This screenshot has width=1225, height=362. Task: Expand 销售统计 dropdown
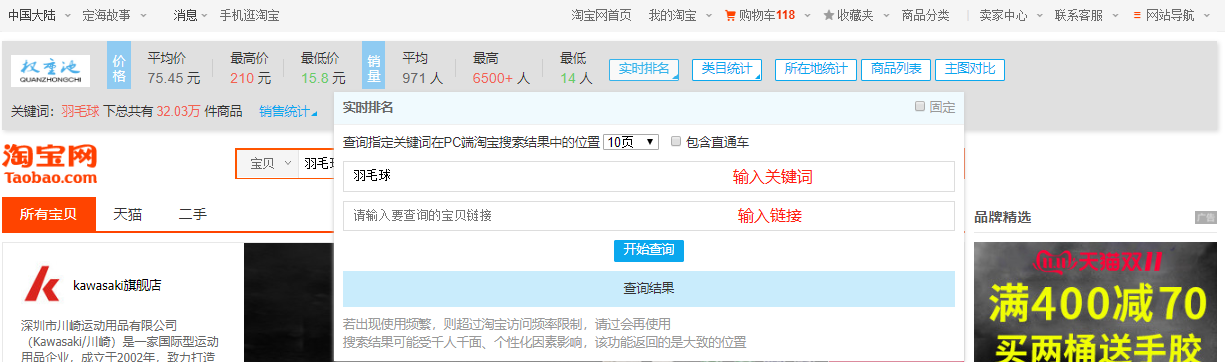[288, 112]
